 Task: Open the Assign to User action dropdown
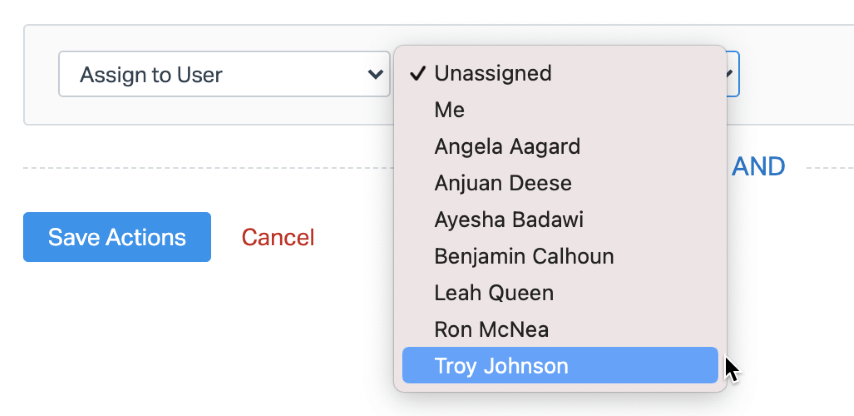[x=224, y=75]
